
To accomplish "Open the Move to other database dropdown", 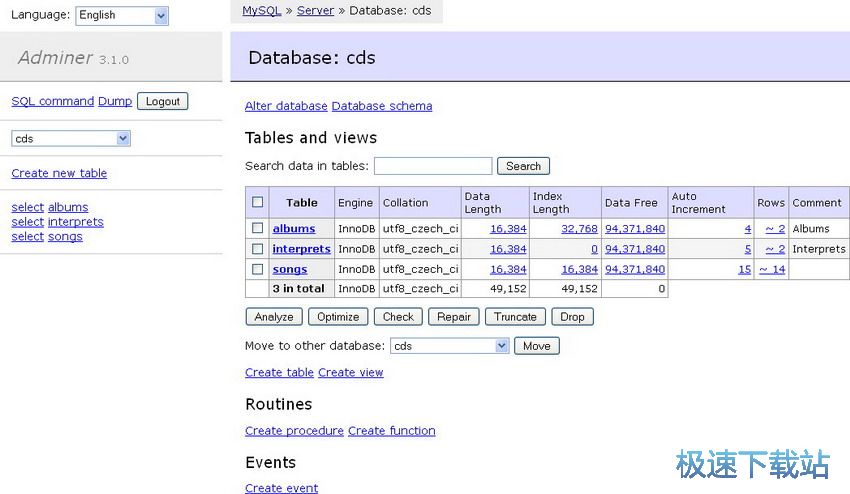I will 449,345.
